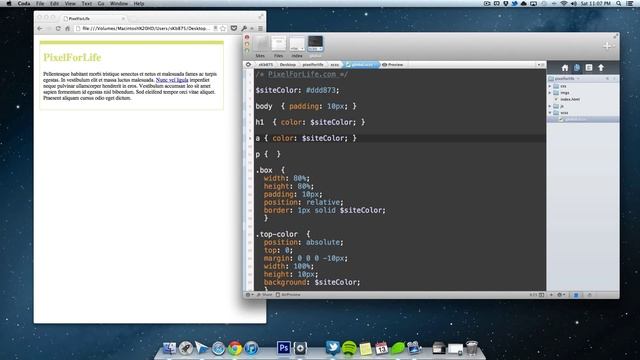Click the Publish up-arrow icon in sidebar
This screenshot has height=360, width=640.
click(x=601, y=68)
